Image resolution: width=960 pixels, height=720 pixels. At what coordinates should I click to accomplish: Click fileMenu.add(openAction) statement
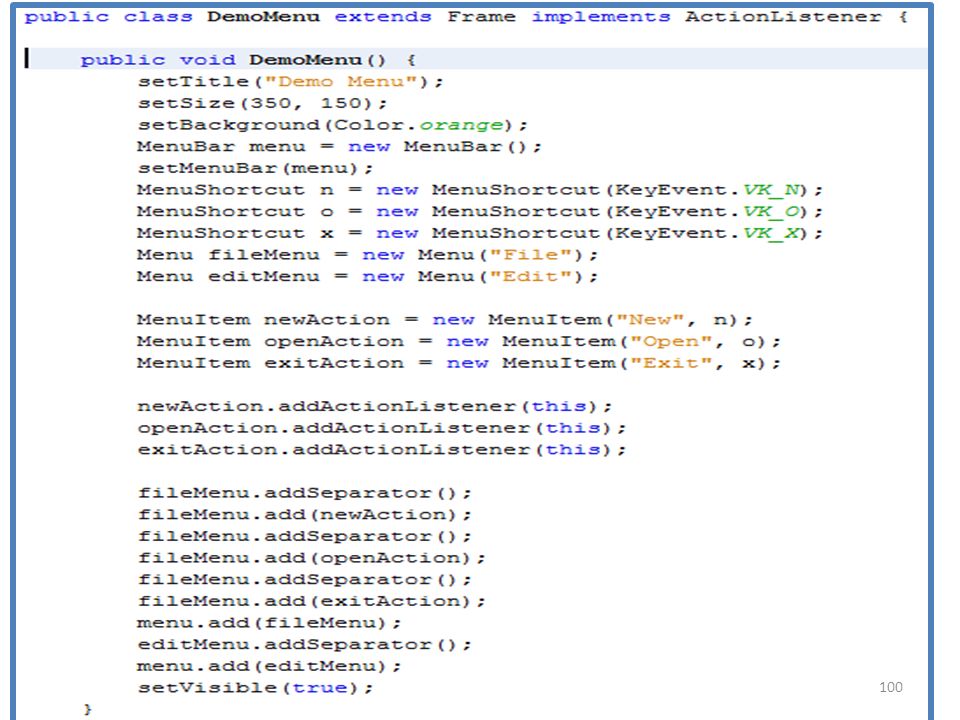pyautogui.click(x=312, y=558)
